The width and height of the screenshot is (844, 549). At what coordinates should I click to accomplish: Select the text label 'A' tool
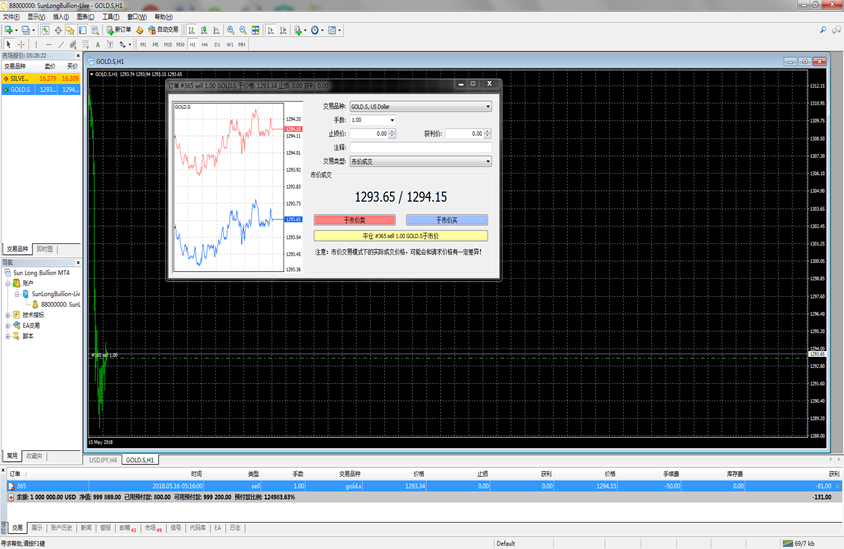pos(97,44)
